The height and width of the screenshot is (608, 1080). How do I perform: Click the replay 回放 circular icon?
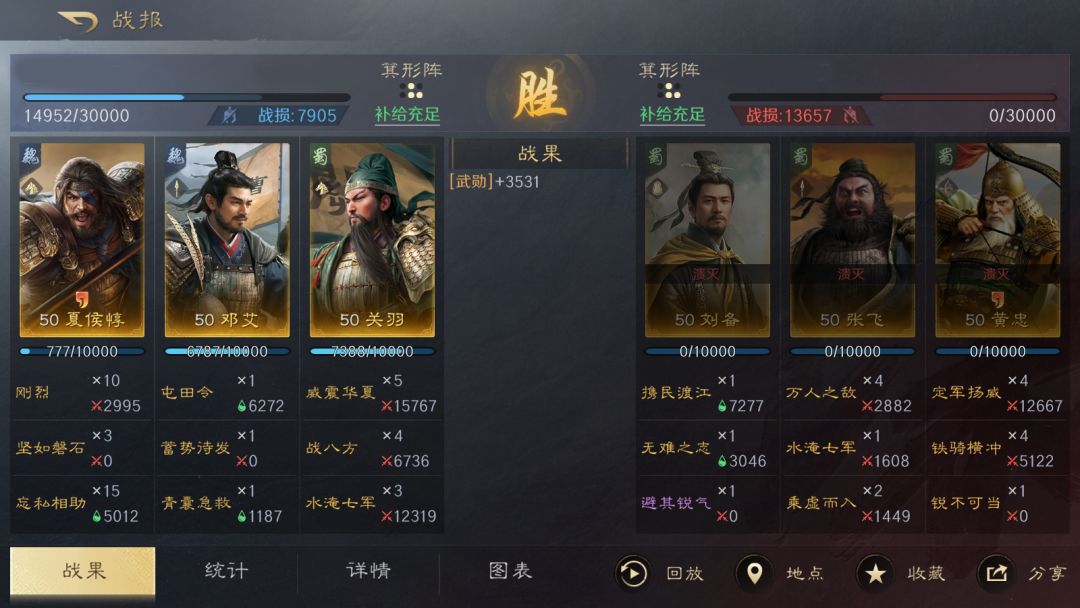point(632,573)
